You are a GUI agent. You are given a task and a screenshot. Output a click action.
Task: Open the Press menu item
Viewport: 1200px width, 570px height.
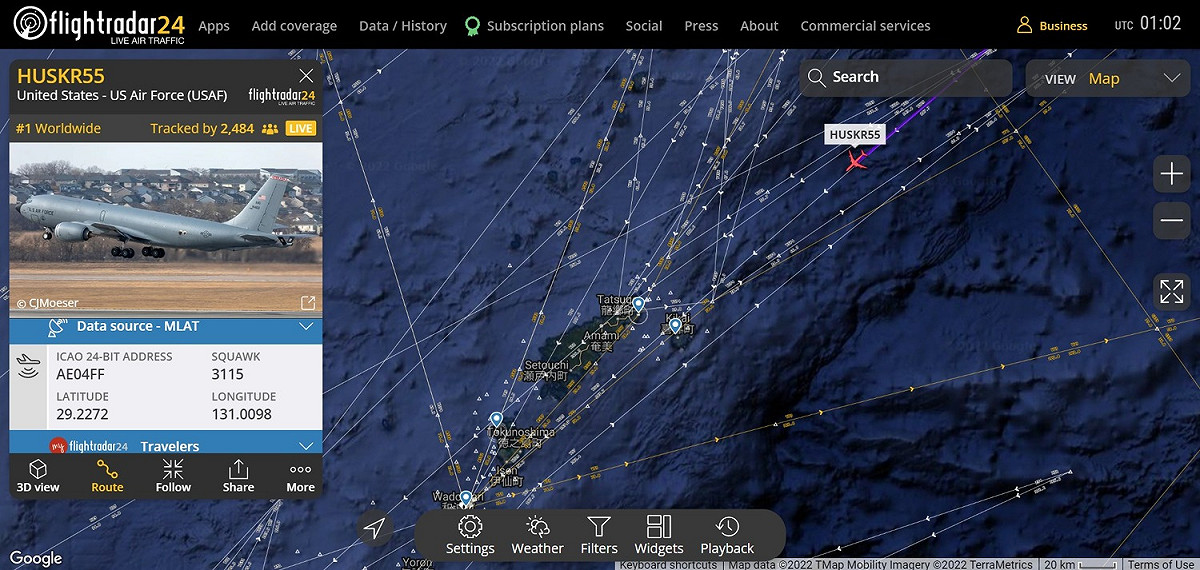[701, 26]
